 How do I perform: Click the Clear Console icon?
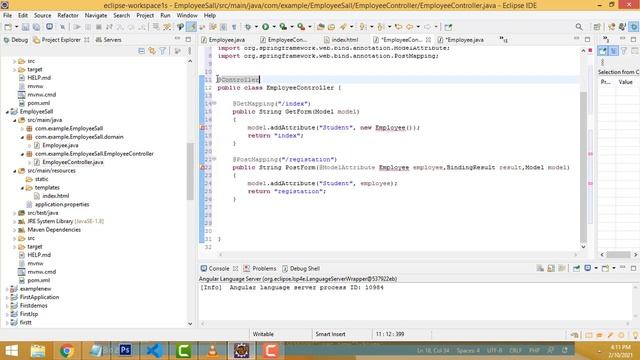[540, 268]
